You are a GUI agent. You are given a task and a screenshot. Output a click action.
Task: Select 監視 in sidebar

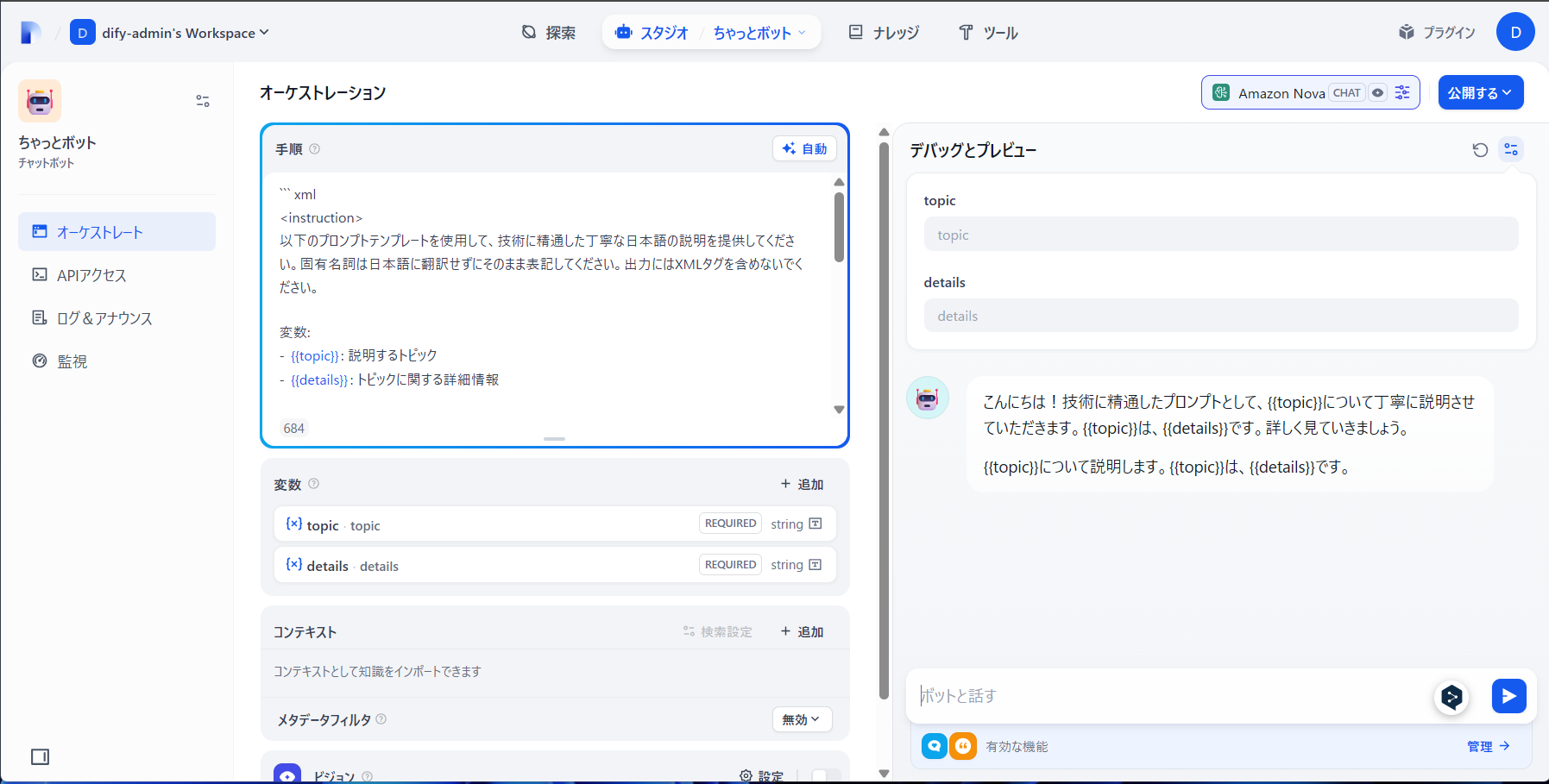pos(116,361)
